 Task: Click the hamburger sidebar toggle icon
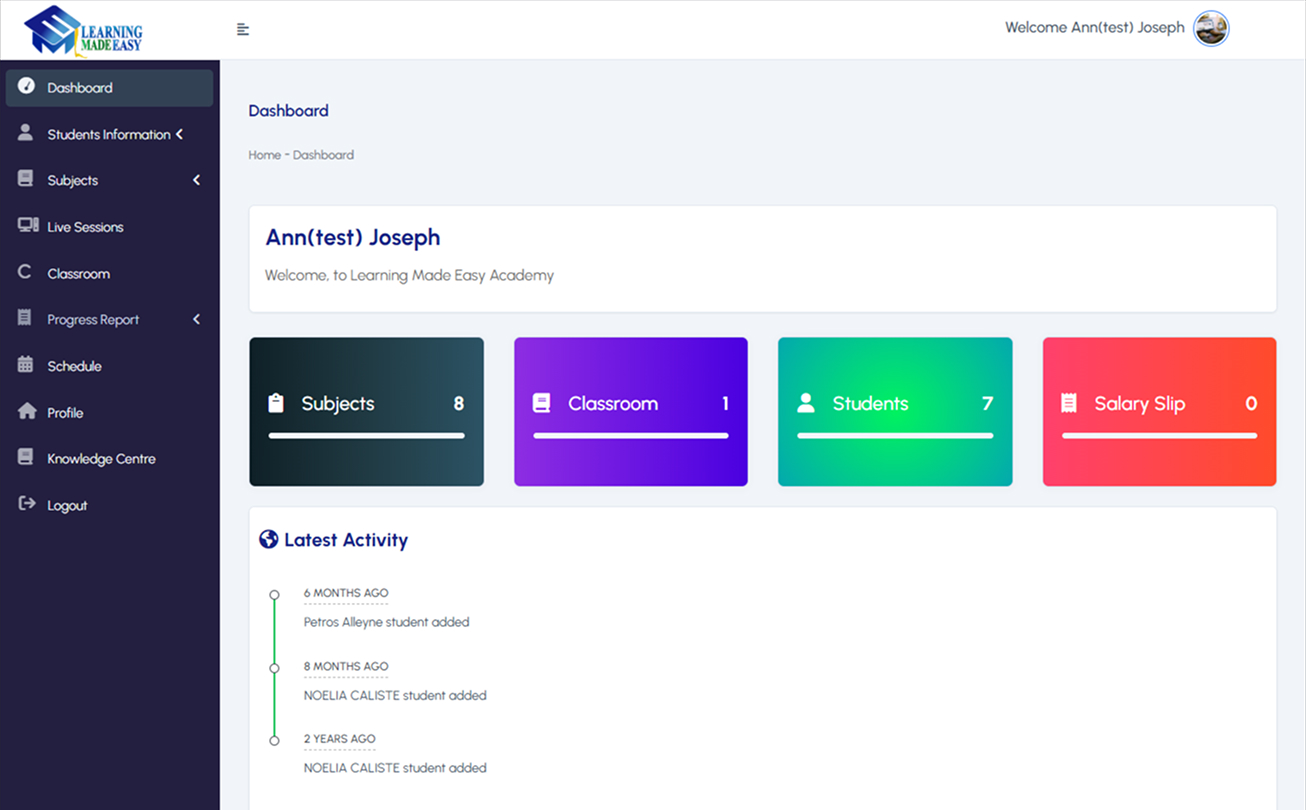243,29
